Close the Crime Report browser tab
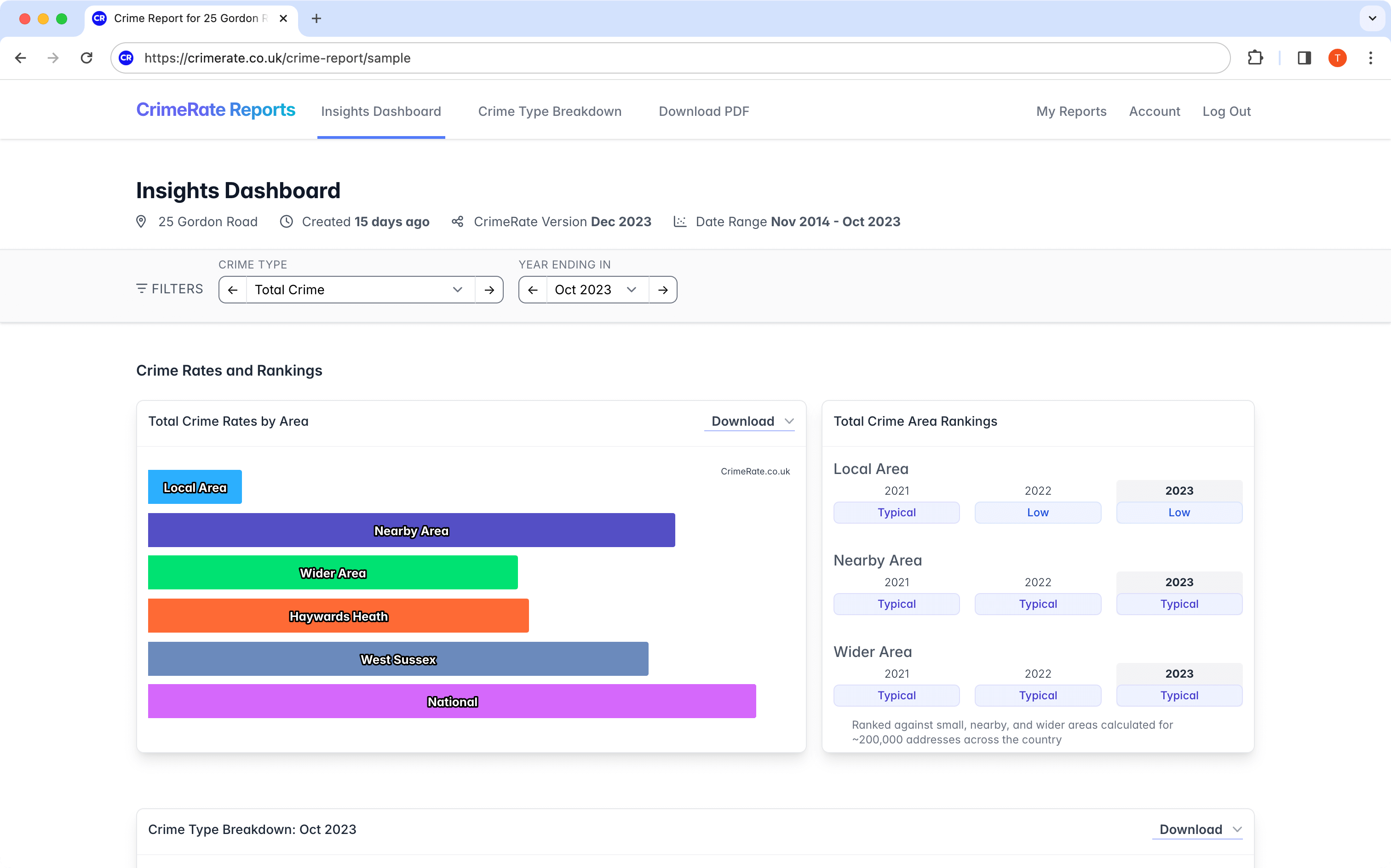Viewport: 1391px width, 868px height. [x=283, y=18]
